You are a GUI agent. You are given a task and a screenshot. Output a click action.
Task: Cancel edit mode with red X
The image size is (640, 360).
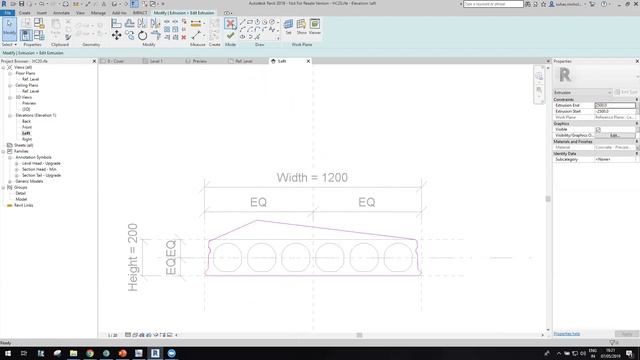[230, 24]
